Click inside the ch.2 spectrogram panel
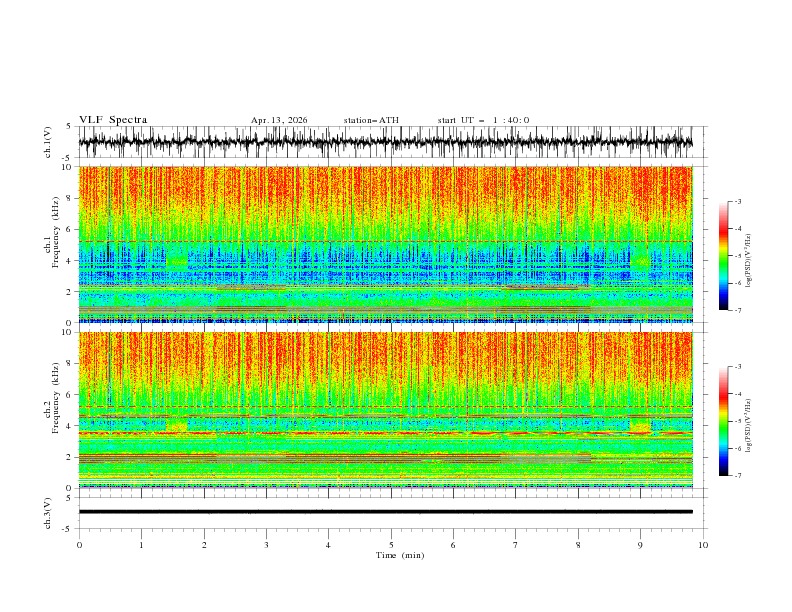Screen dimensions: 792x612 [385, 410]
